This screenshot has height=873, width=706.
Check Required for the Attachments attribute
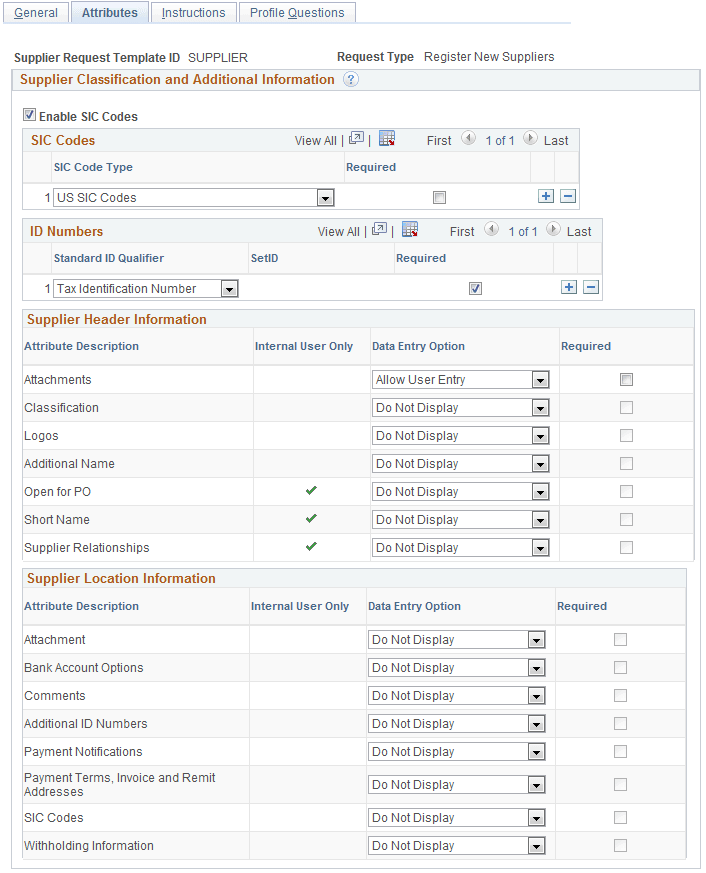(626, 379)
